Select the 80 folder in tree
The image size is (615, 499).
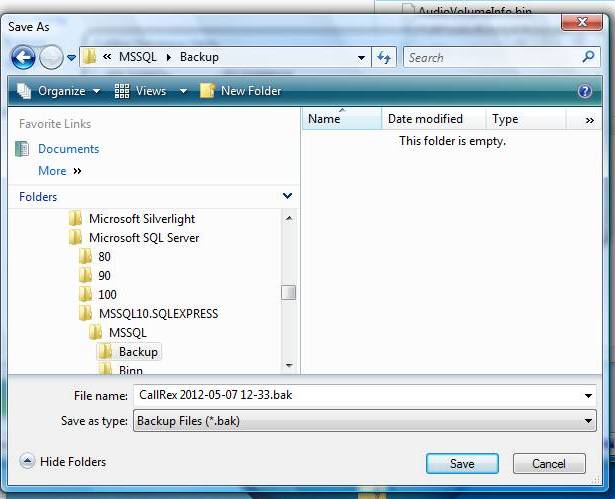(x=104, y=257)
